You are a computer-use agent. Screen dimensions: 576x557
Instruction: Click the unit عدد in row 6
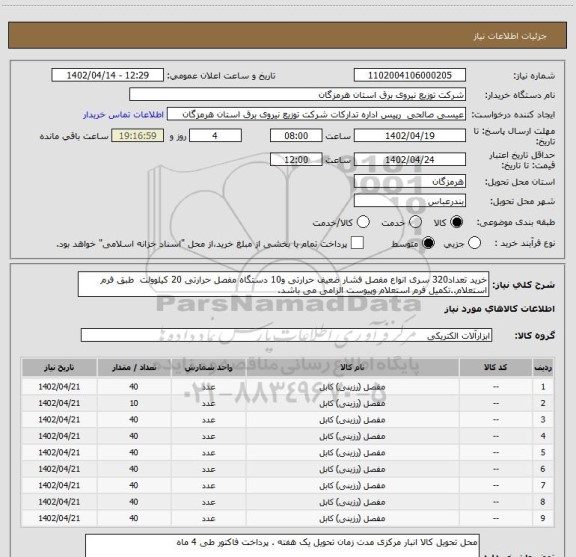[x=208, y=469]
